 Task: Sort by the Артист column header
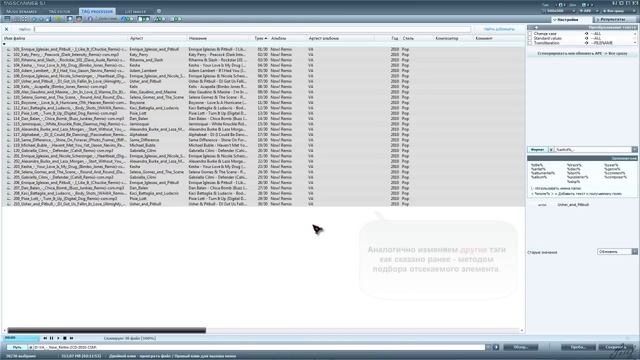tap(157, 38)
